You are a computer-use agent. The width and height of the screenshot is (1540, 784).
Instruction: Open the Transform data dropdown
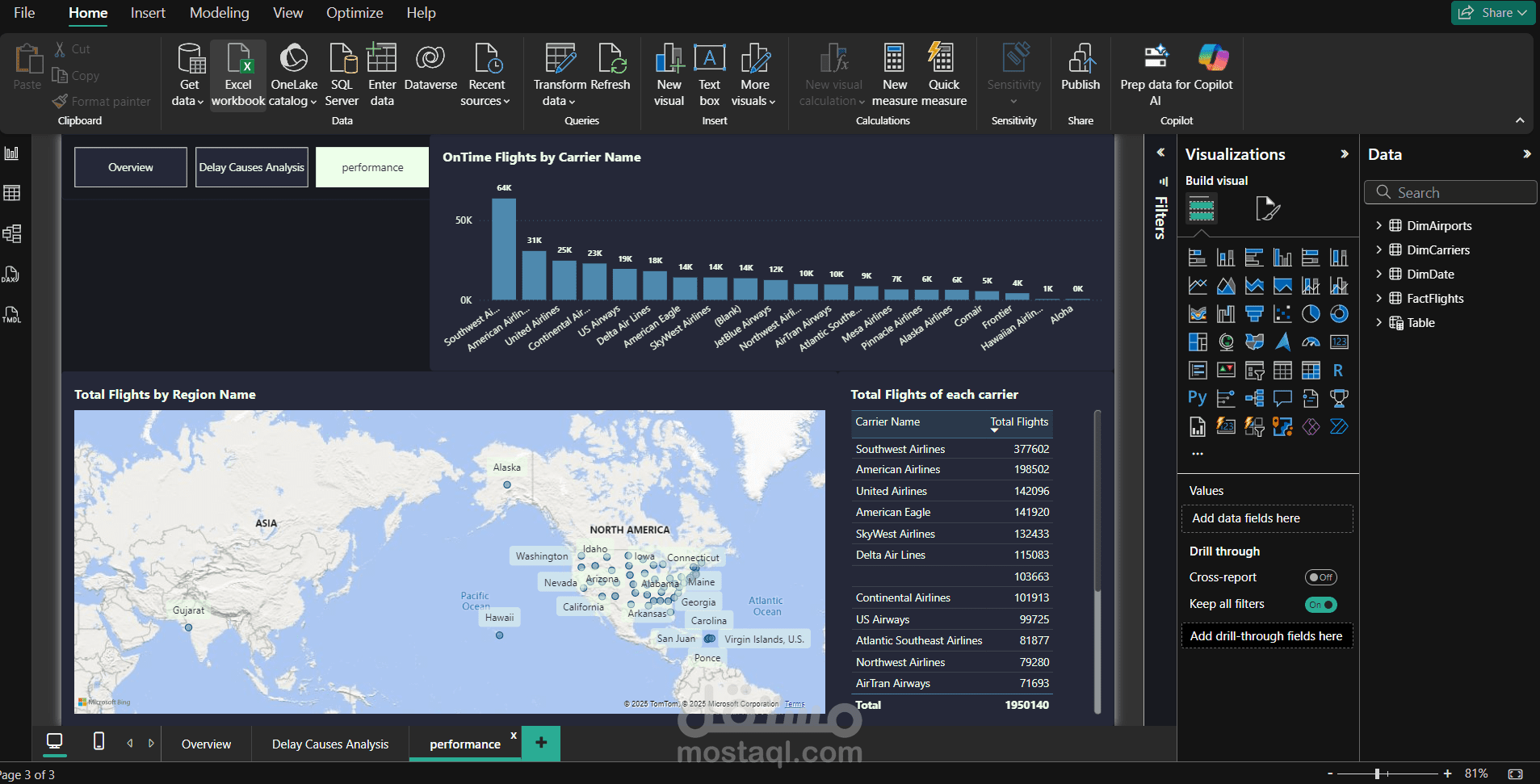(x=559, y=93)
